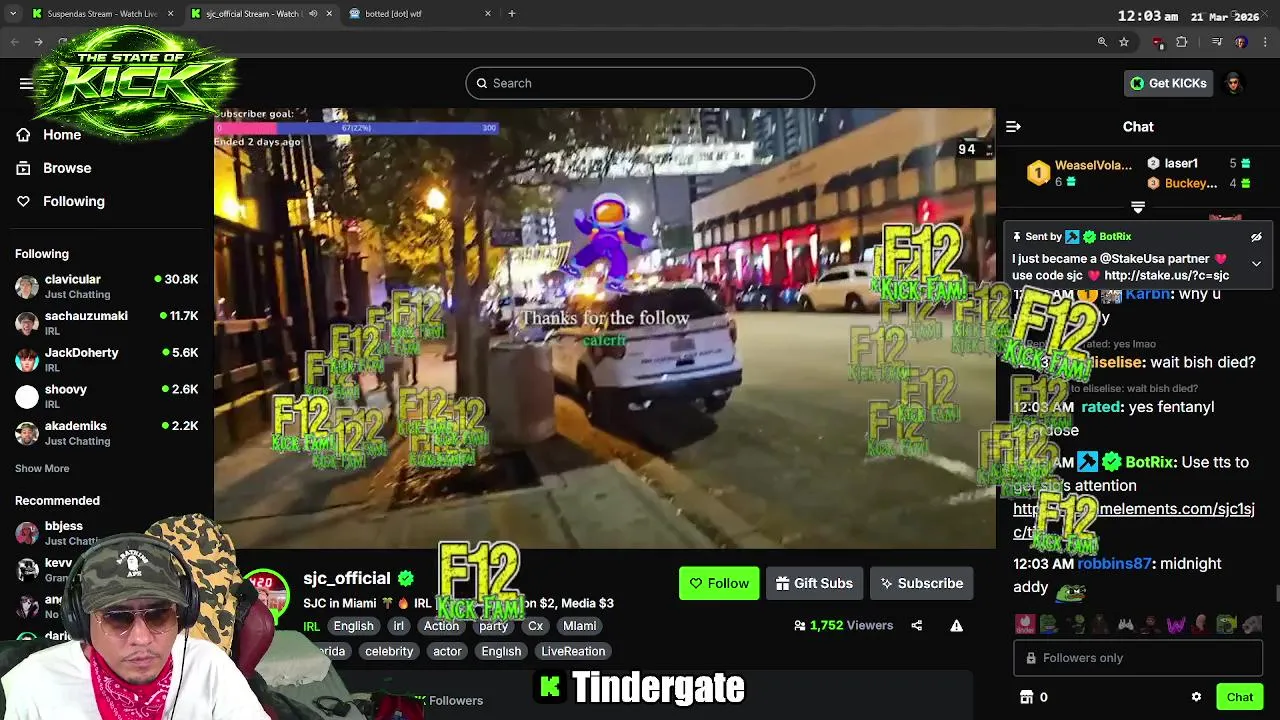The height and width of the screenshot is (720, 1280).
Task: Open the browser three-dot menu
Action: [x=1264, y=42]
